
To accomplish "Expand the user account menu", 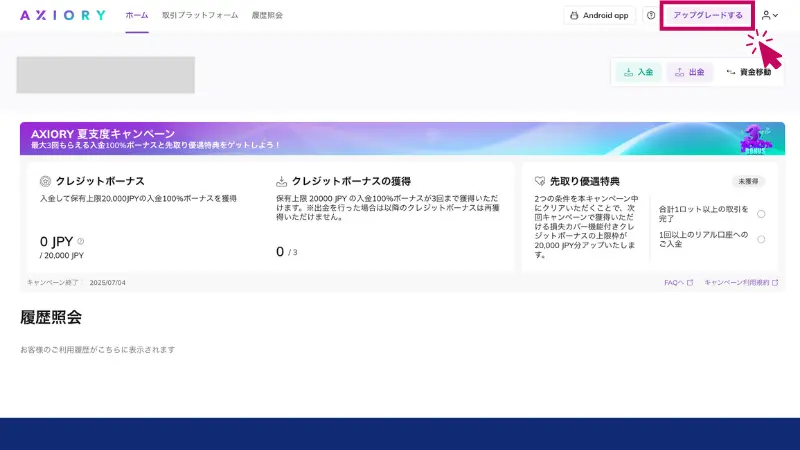I will click(x=770, y=15).
